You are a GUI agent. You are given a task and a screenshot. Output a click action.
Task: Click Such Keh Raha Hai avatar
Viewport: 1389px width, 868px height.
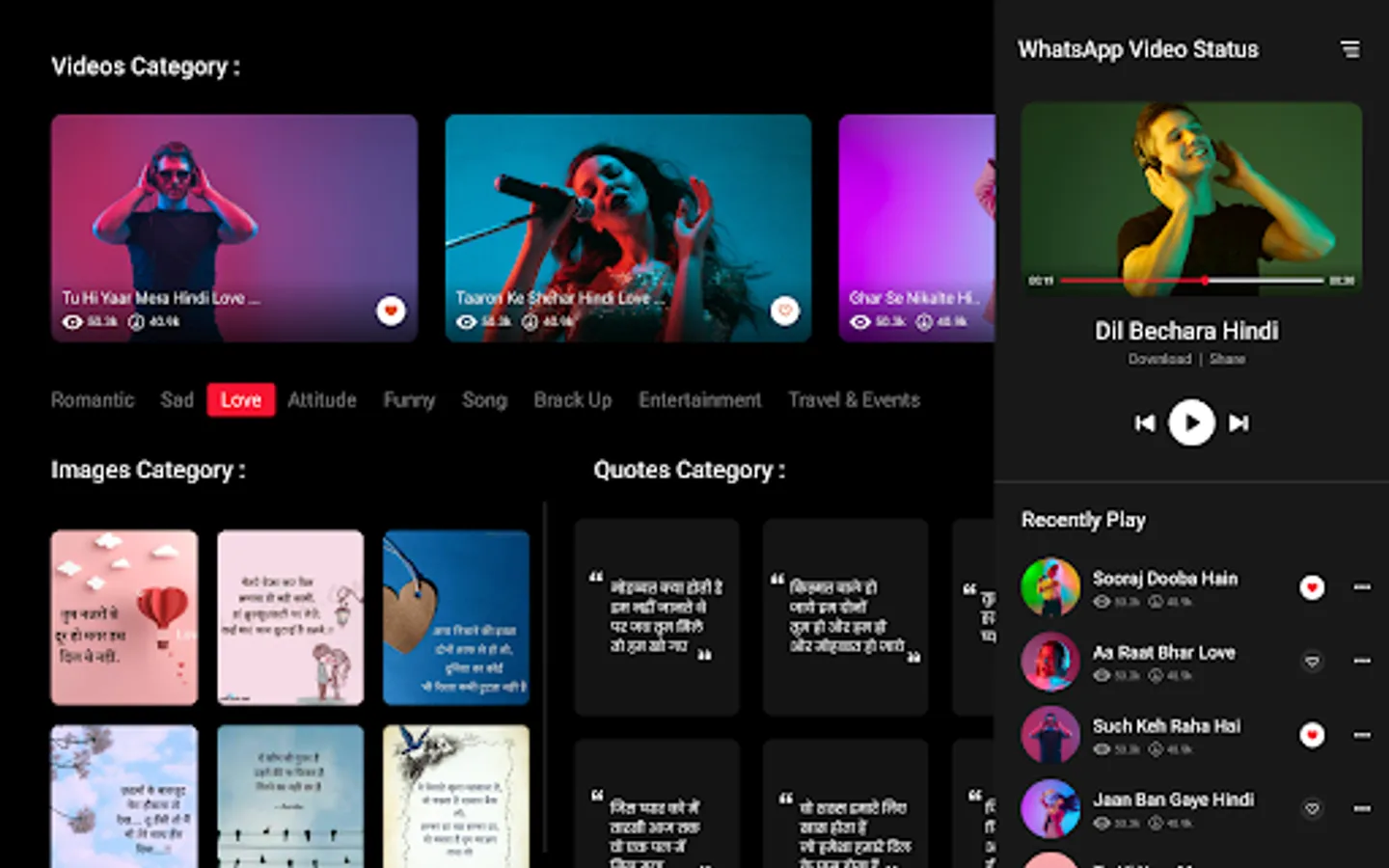1050,735
